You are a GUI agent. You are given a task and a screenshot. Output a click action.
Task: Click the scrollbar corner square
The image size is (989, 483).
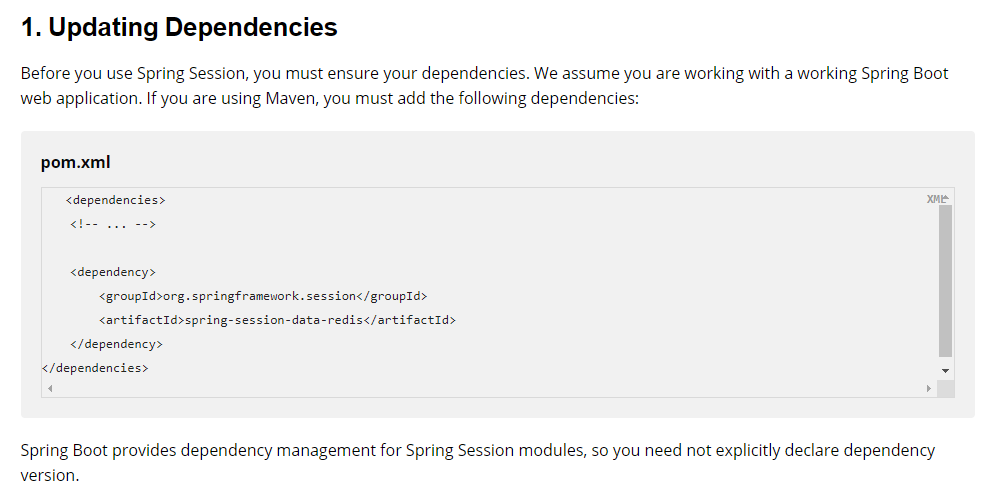[945, 388]
